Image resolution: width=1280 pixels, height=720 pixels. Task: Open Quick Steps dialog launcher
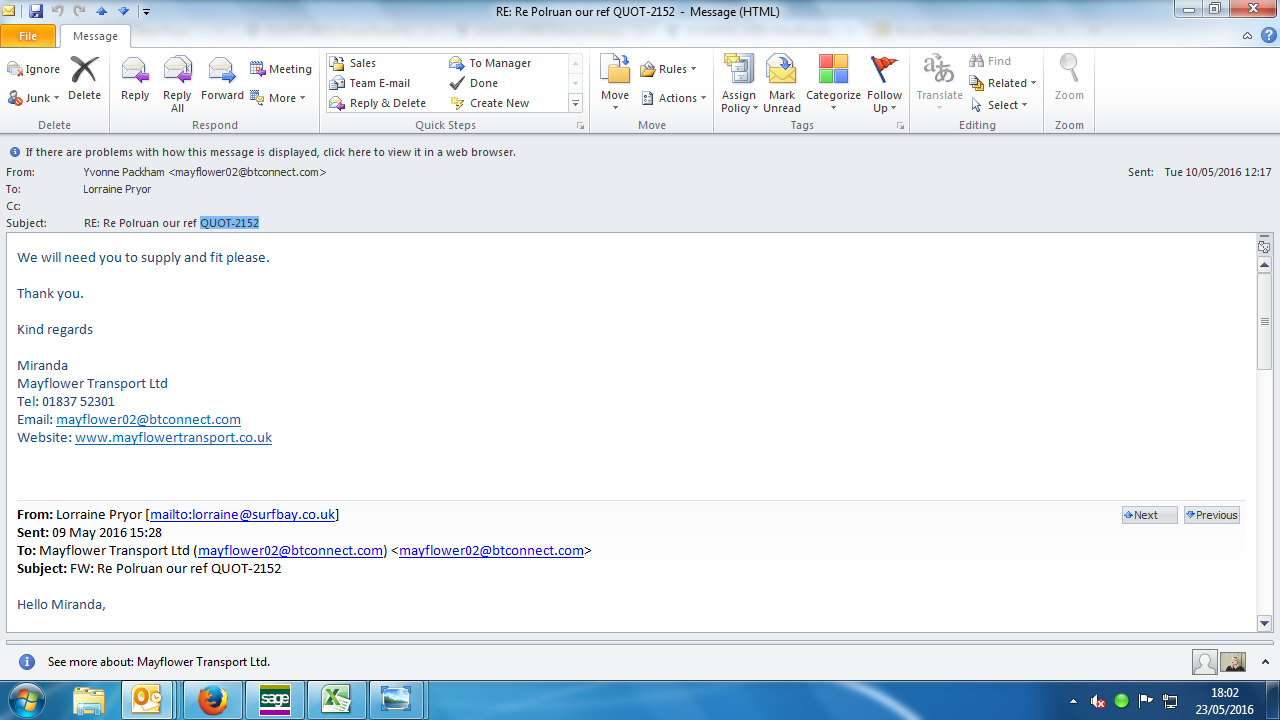coord(580,126)
